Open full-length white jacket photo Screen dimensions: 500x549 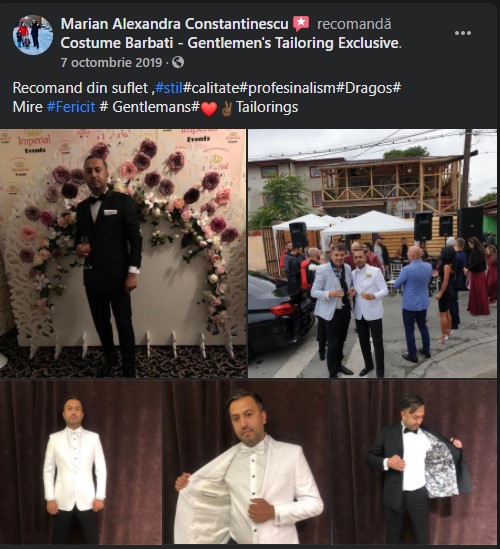[x=81, y=462]
